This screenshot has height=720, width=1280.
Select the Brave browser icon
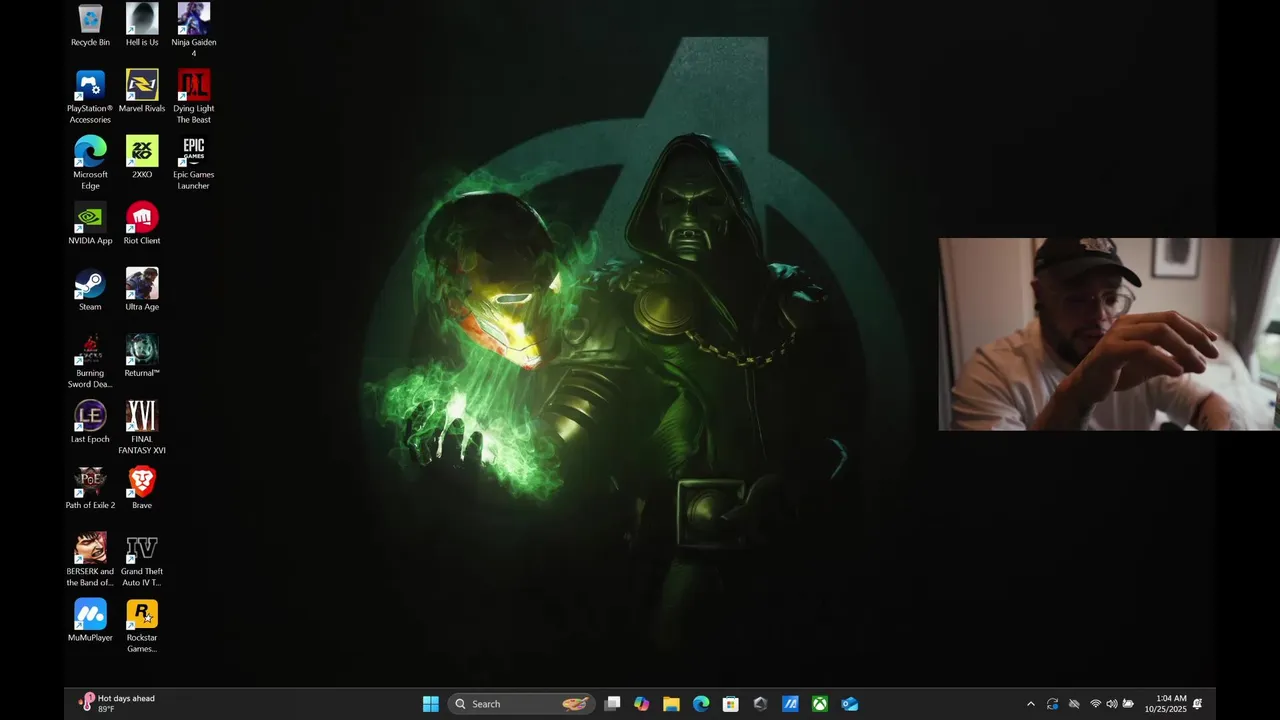pyautogui.click(x=142, y=487)
